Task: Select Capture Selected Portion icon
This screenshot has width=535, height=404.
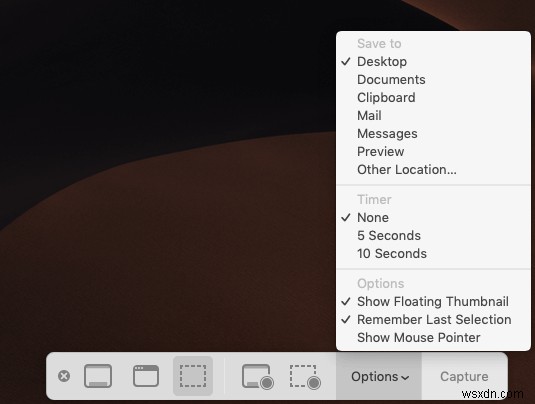Action: coord(193,376)
